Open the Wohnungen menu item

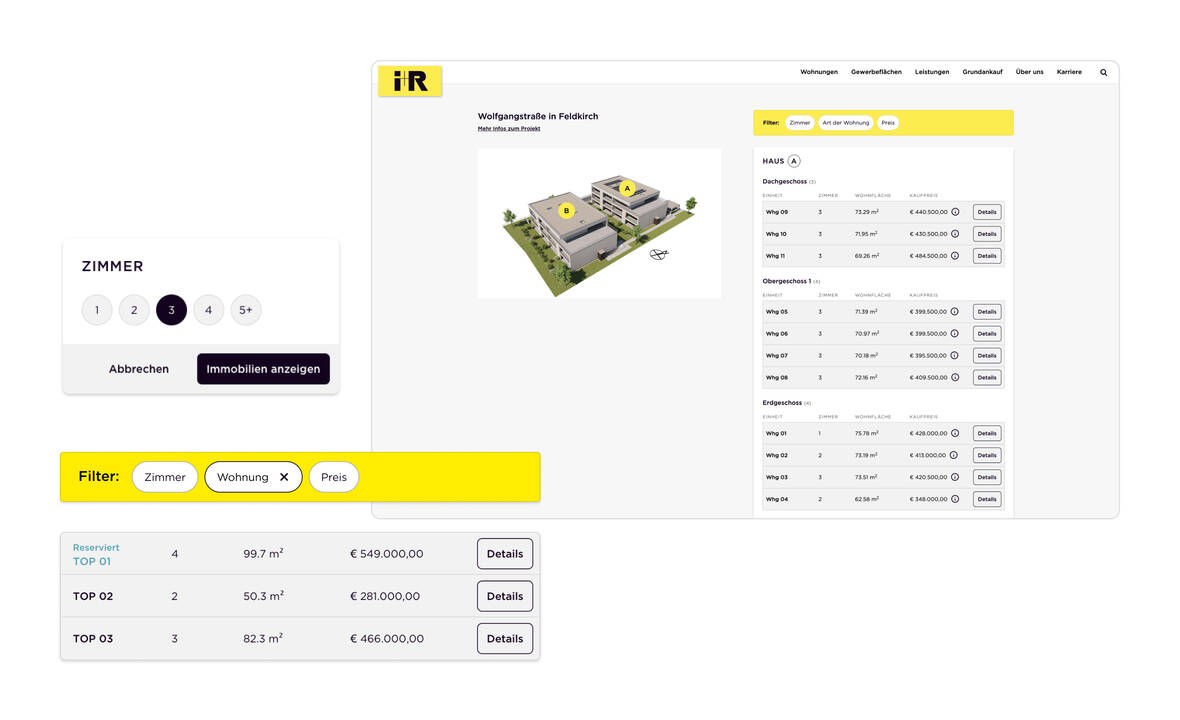coord(818,72)
